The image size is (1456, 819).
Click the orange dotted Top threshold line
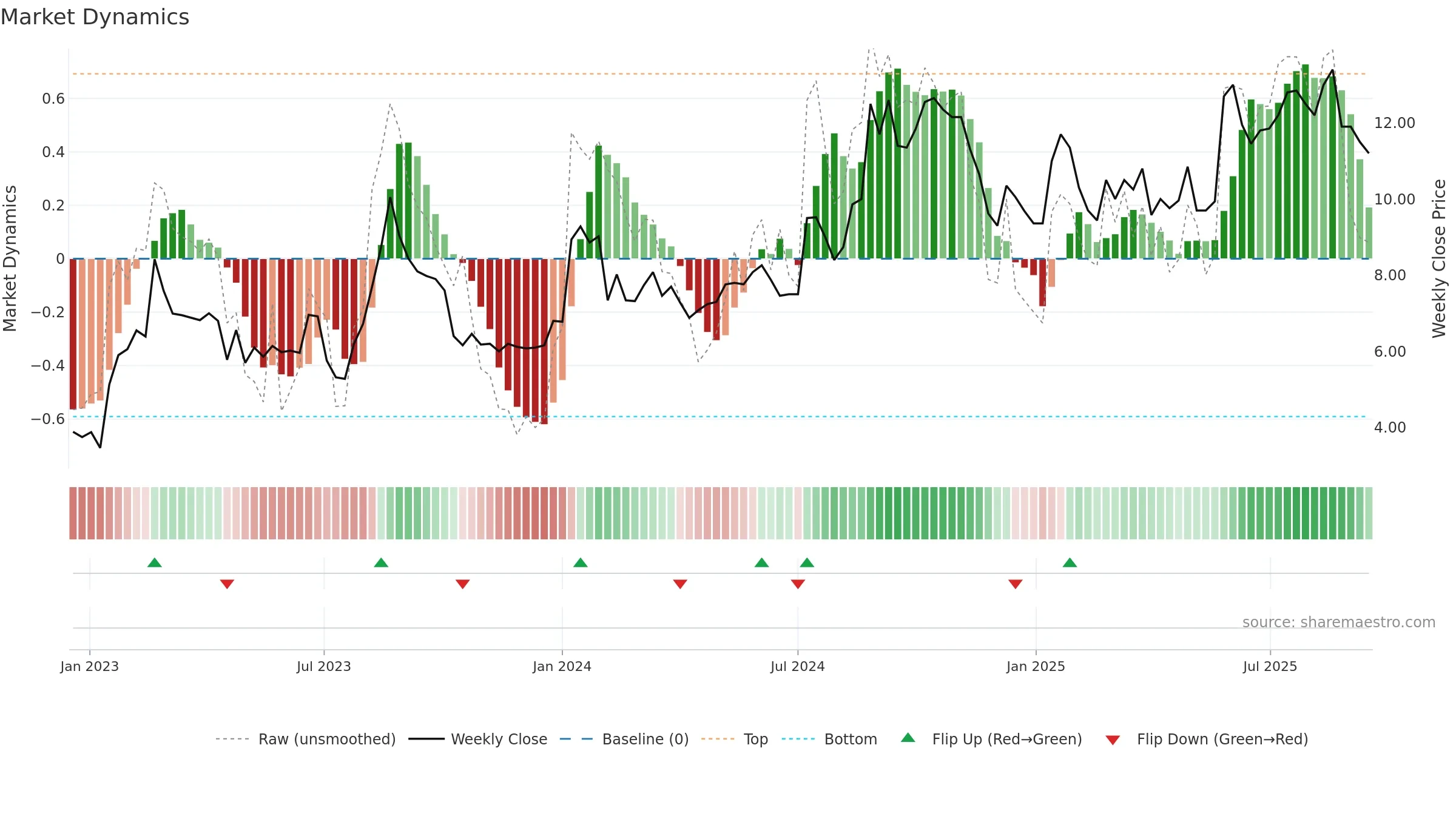click(720, 74)
